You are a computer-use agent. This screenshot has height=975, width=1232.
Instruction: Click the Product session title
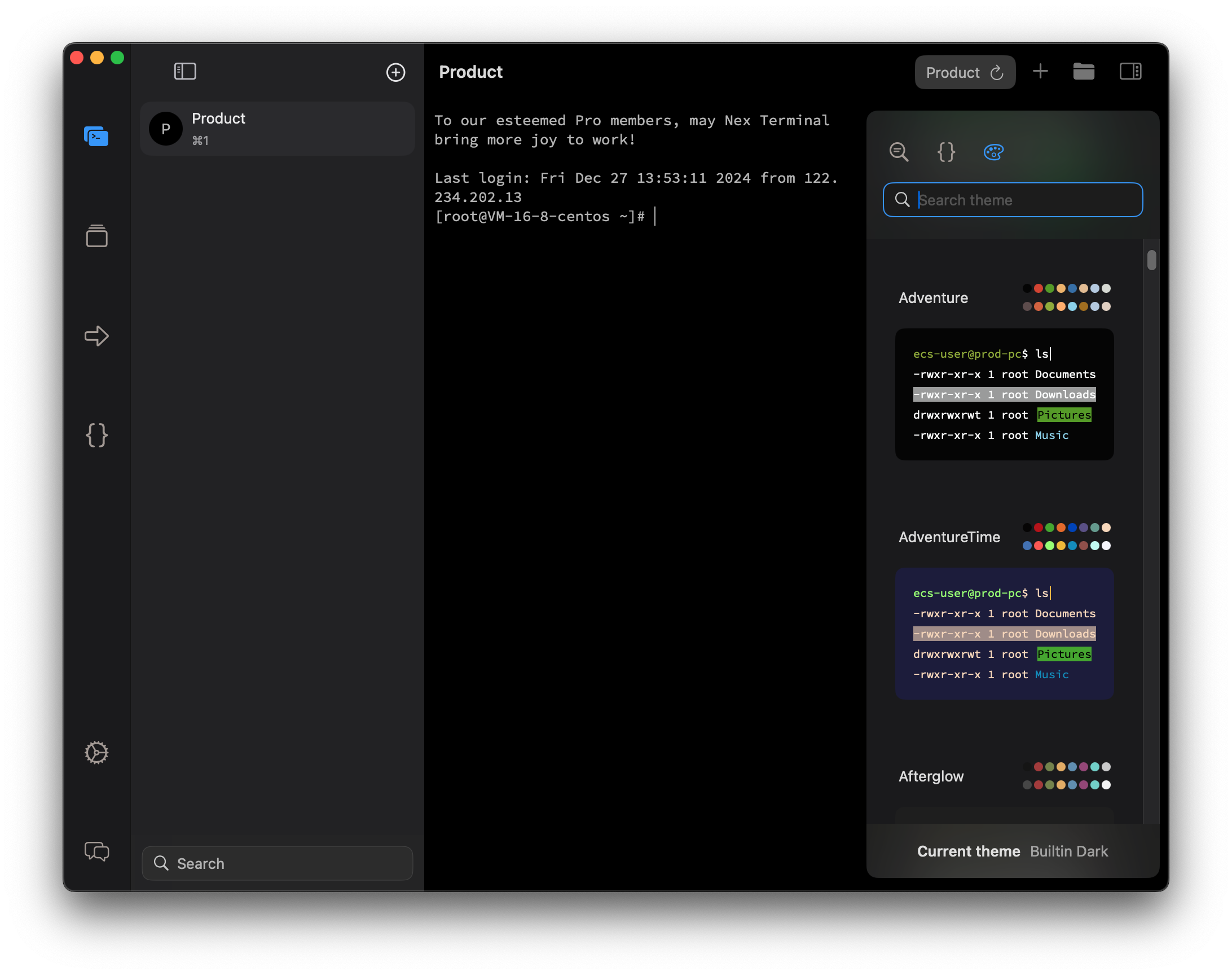(470, 72)
